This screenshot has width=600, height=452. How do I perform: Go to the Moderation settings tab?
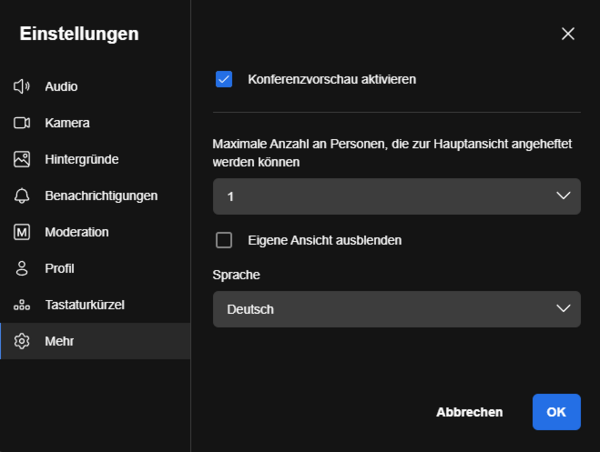tap(95, 232)
